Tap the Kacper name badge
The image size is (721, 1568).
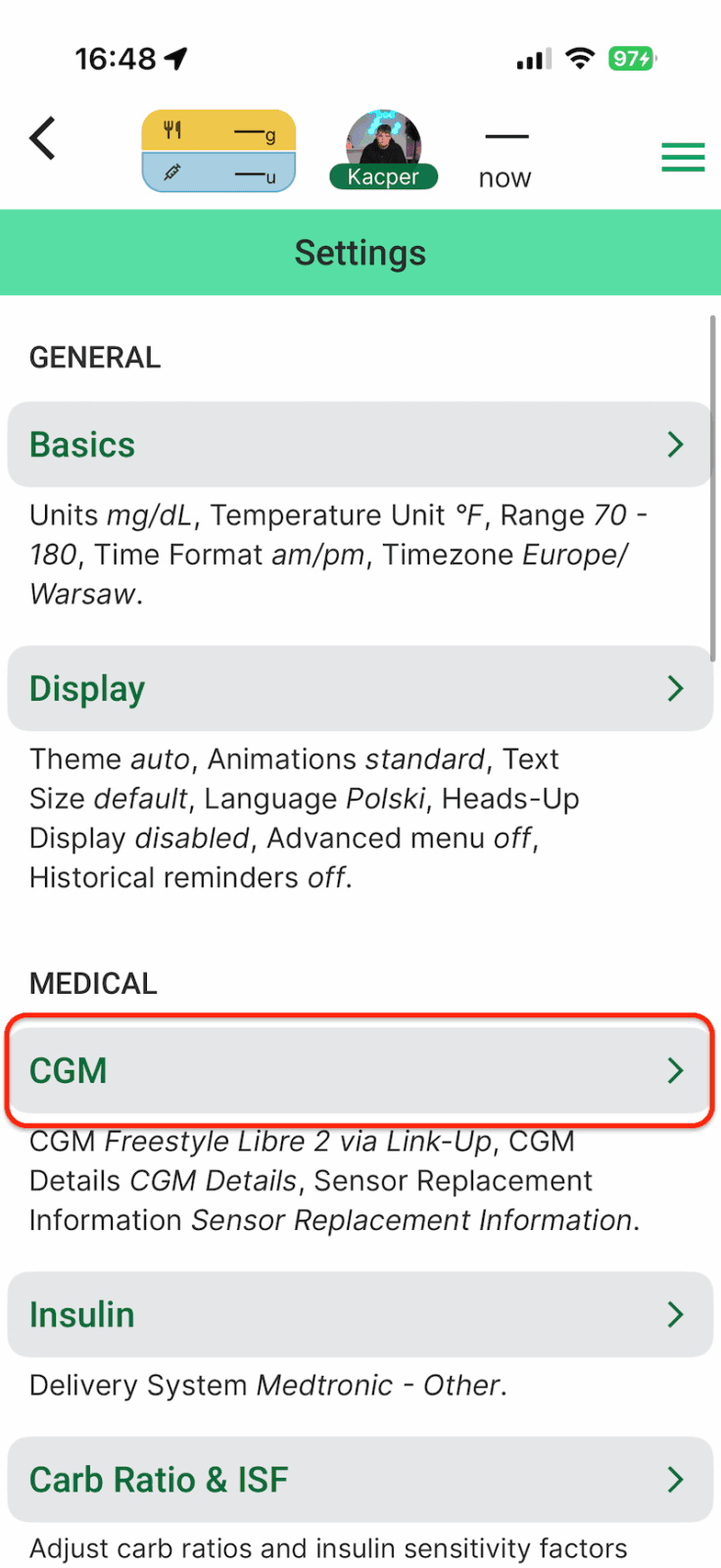(x=383, y=177)
